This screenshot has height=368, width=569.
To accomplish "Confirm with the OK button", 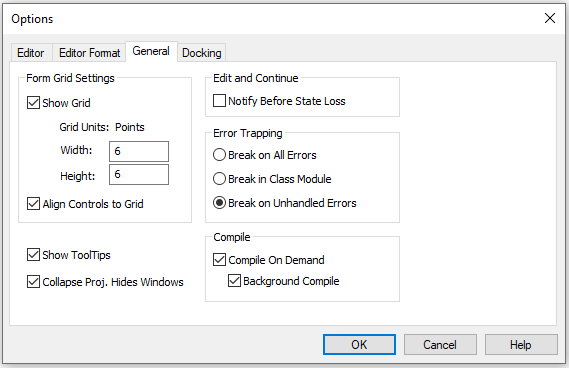I will tap(359, 344).
